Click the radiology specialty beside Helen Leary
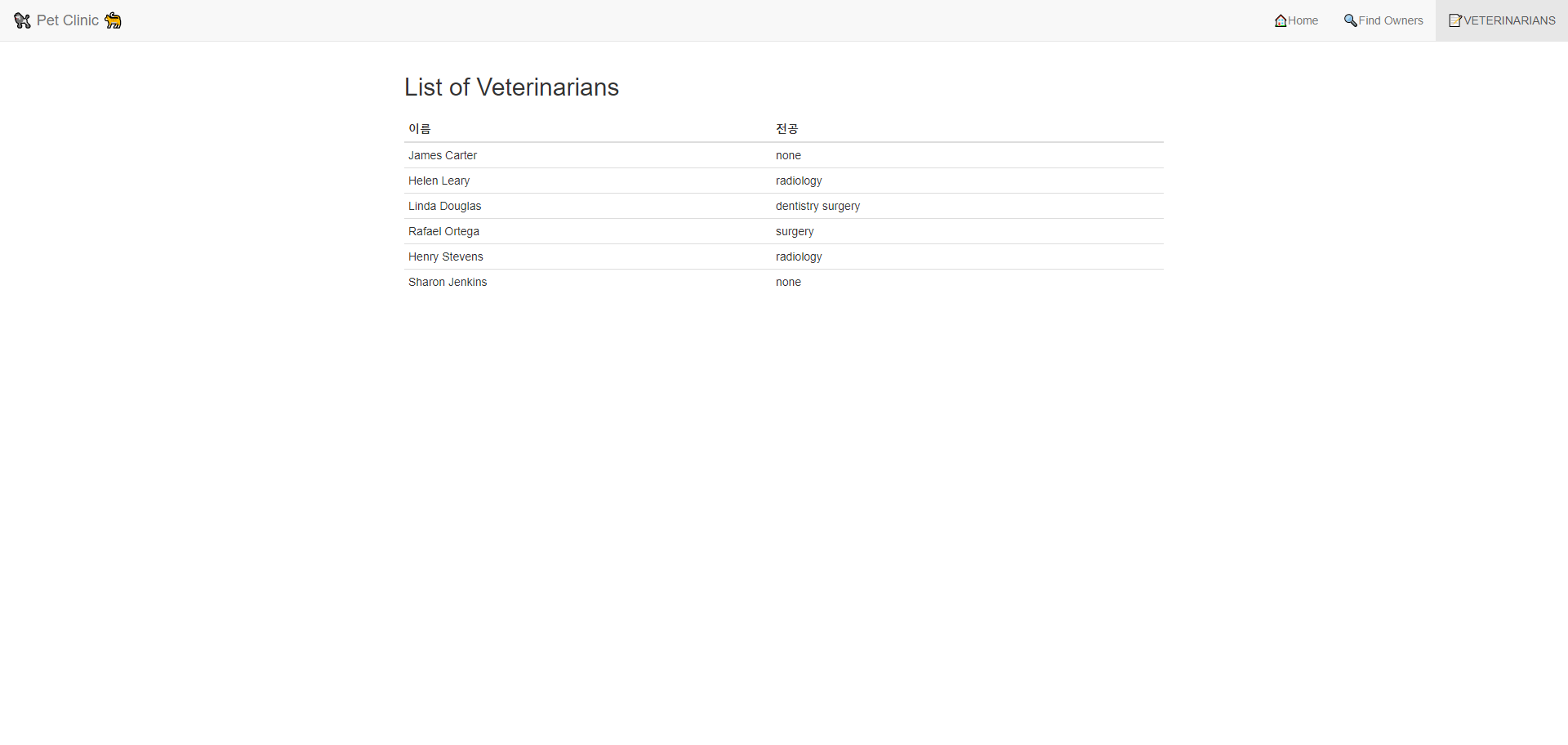Screen dimensions: 1568x745 [799, 181]
